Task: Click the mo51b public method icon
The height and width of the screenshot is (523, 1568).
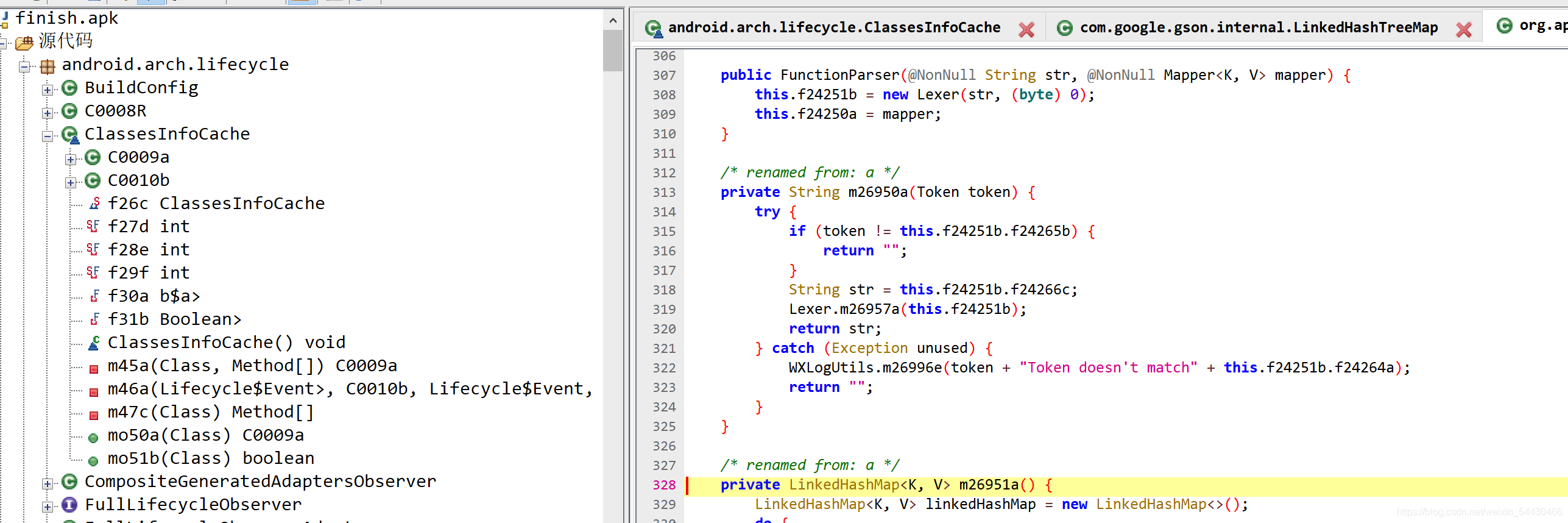Action: [x=93, y=461]
